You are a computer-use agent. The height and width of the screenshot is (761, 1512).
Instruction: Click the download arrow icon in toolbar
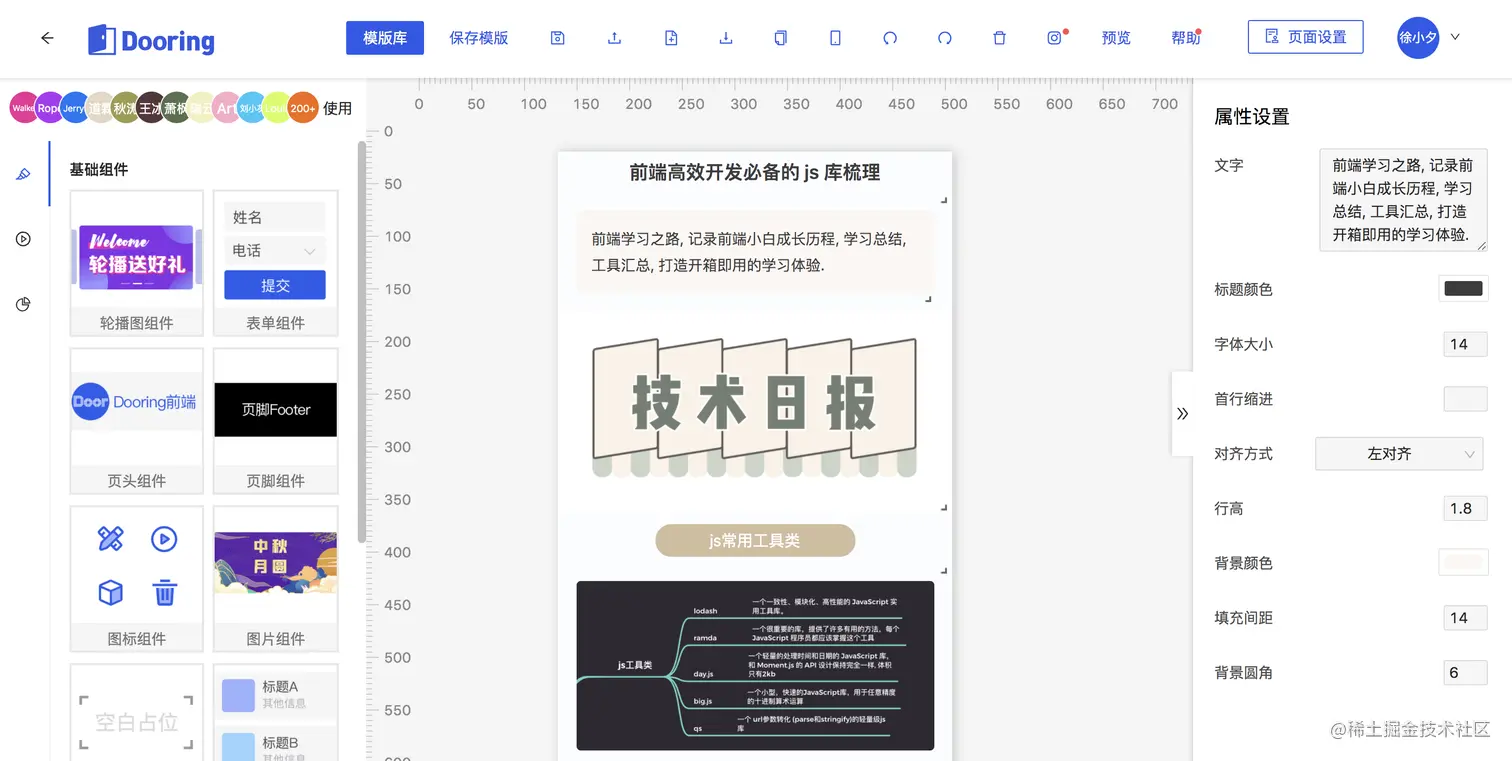click(726, 38)
